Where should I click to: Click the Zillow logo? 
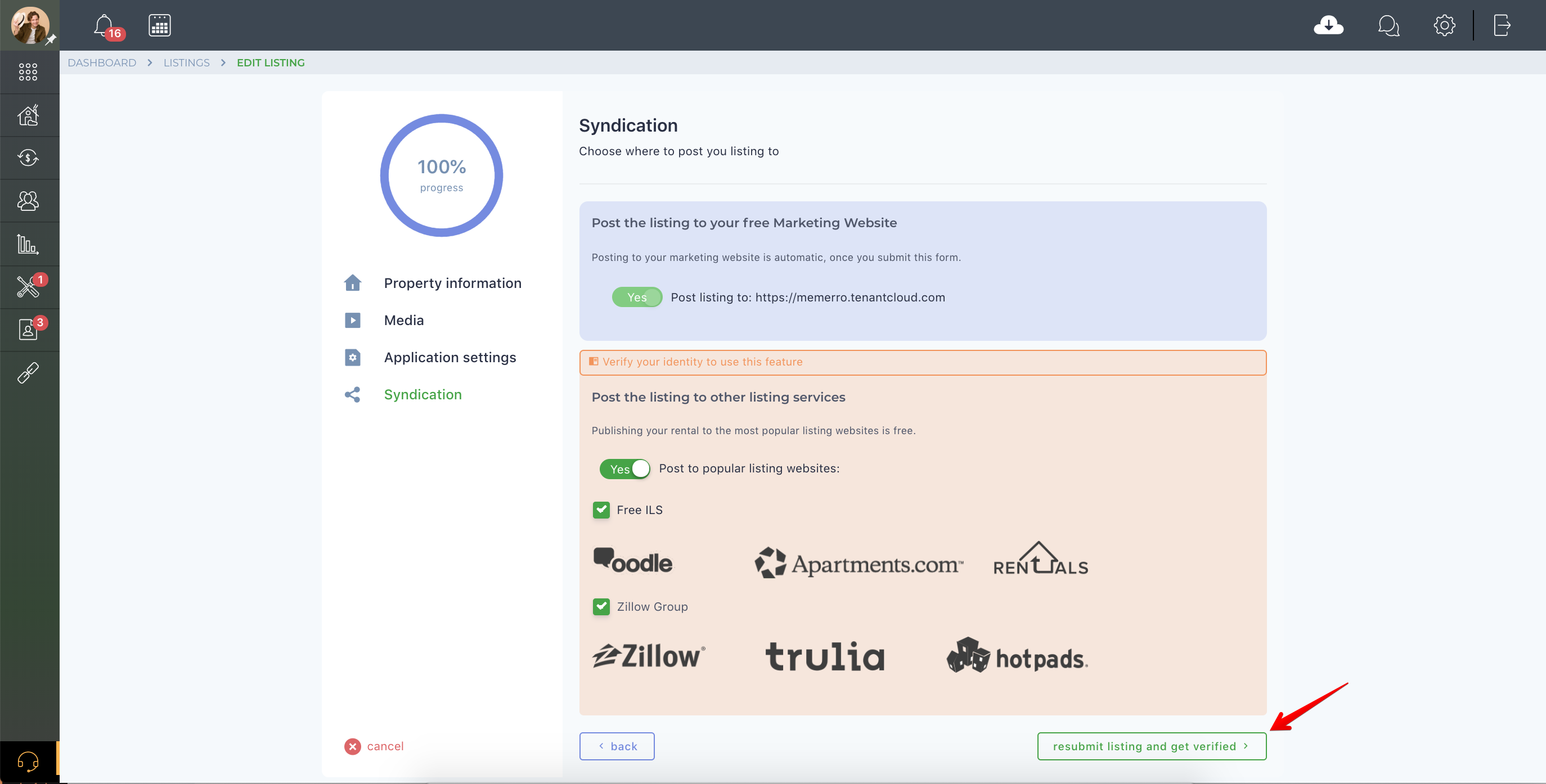[x=649, y=656]
